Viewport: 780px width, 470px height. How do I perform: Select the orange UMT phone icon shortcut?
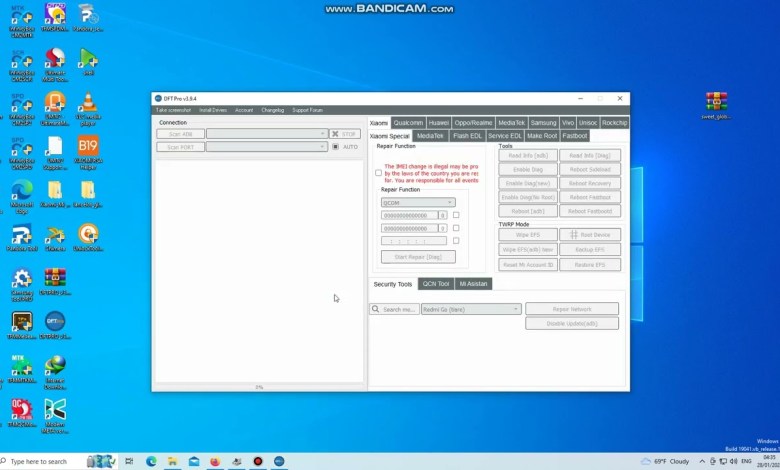55,108
